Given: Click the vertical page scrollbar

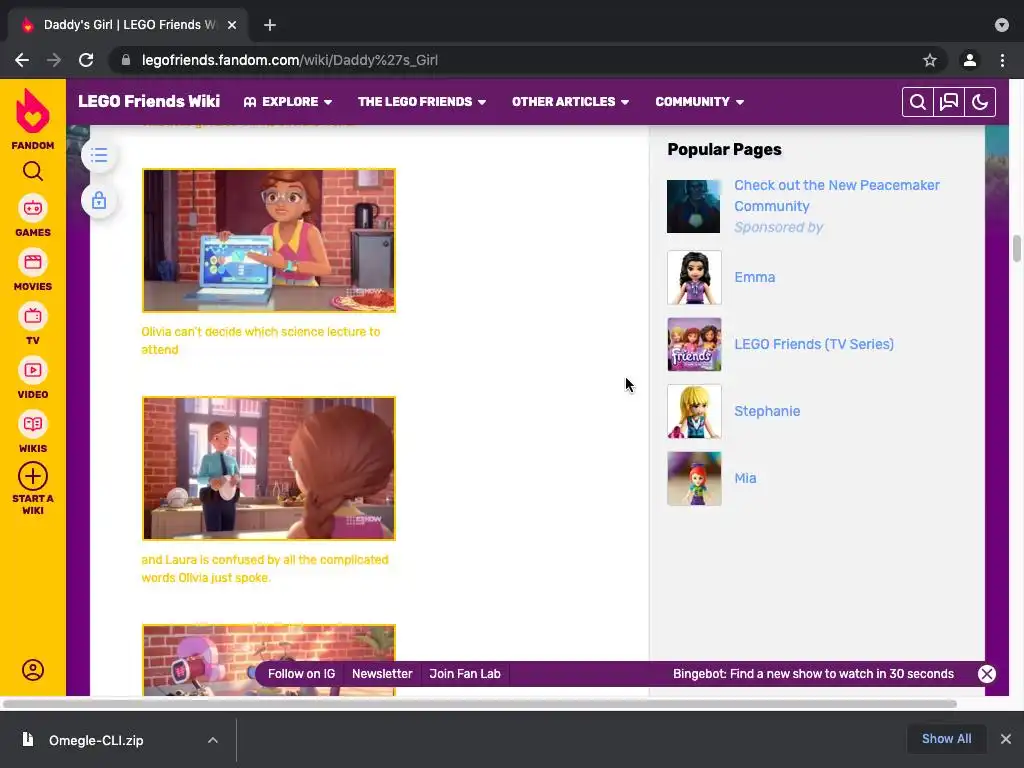Looking at the screenshot, I should 1016,249.
